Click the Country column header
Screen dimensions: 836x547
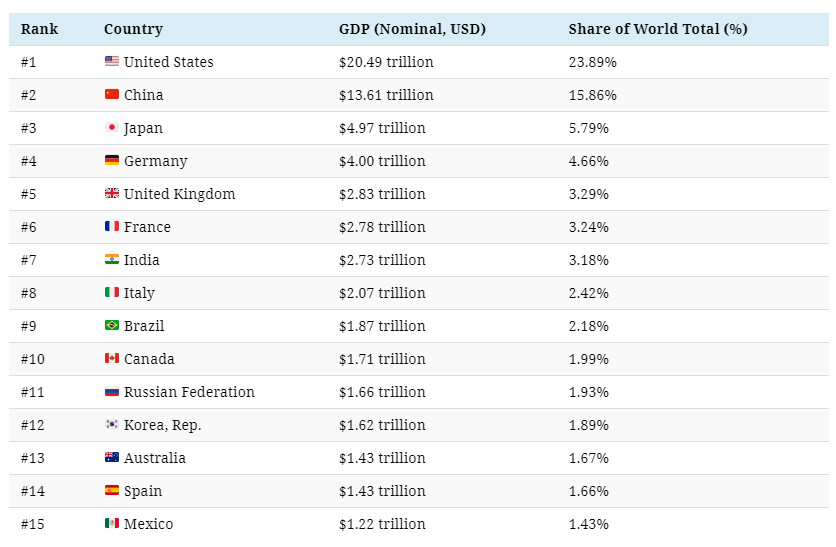click(x=133, y=29)
